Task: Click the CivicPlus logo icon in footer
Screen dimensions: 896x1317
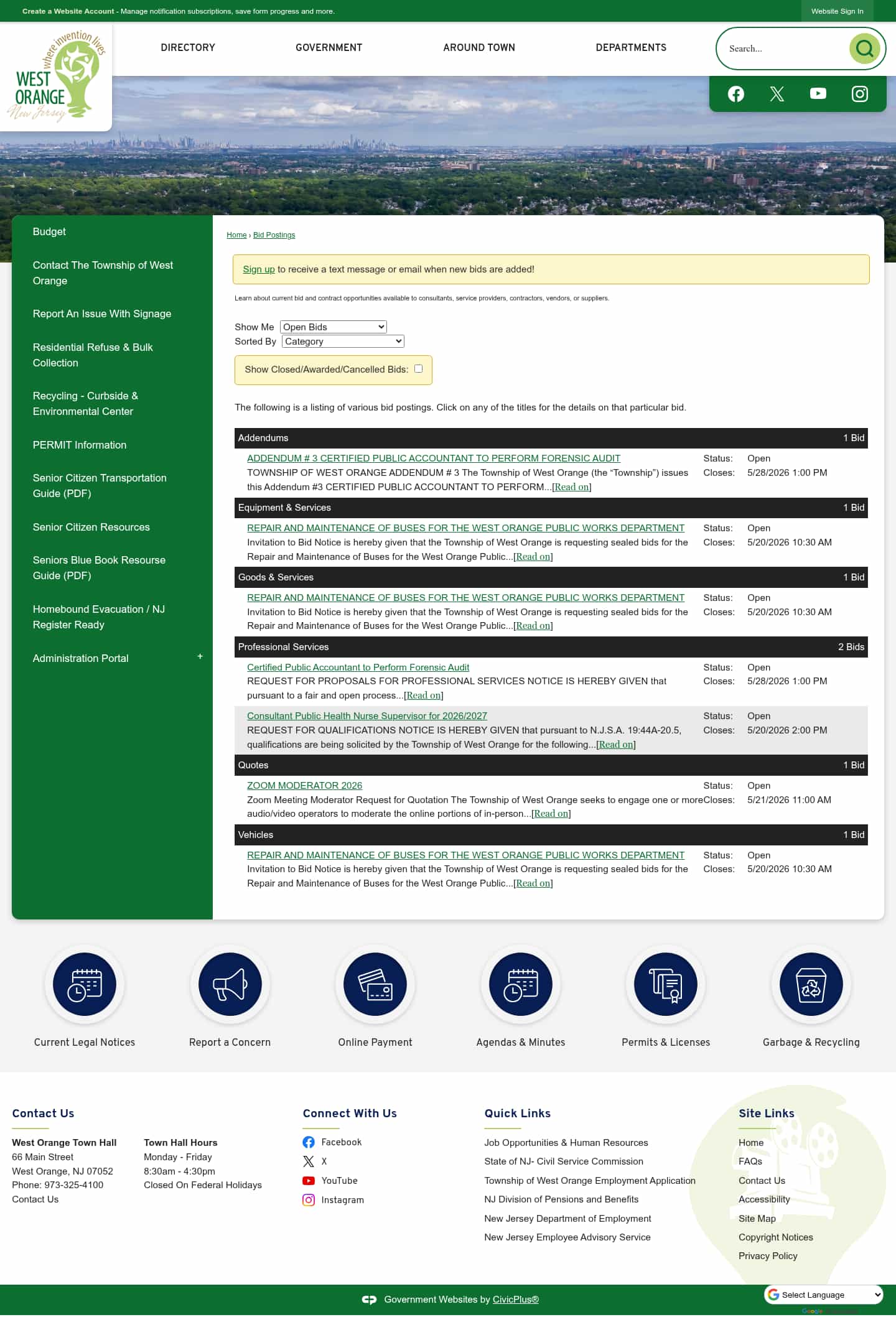Action: (370, 1300)
